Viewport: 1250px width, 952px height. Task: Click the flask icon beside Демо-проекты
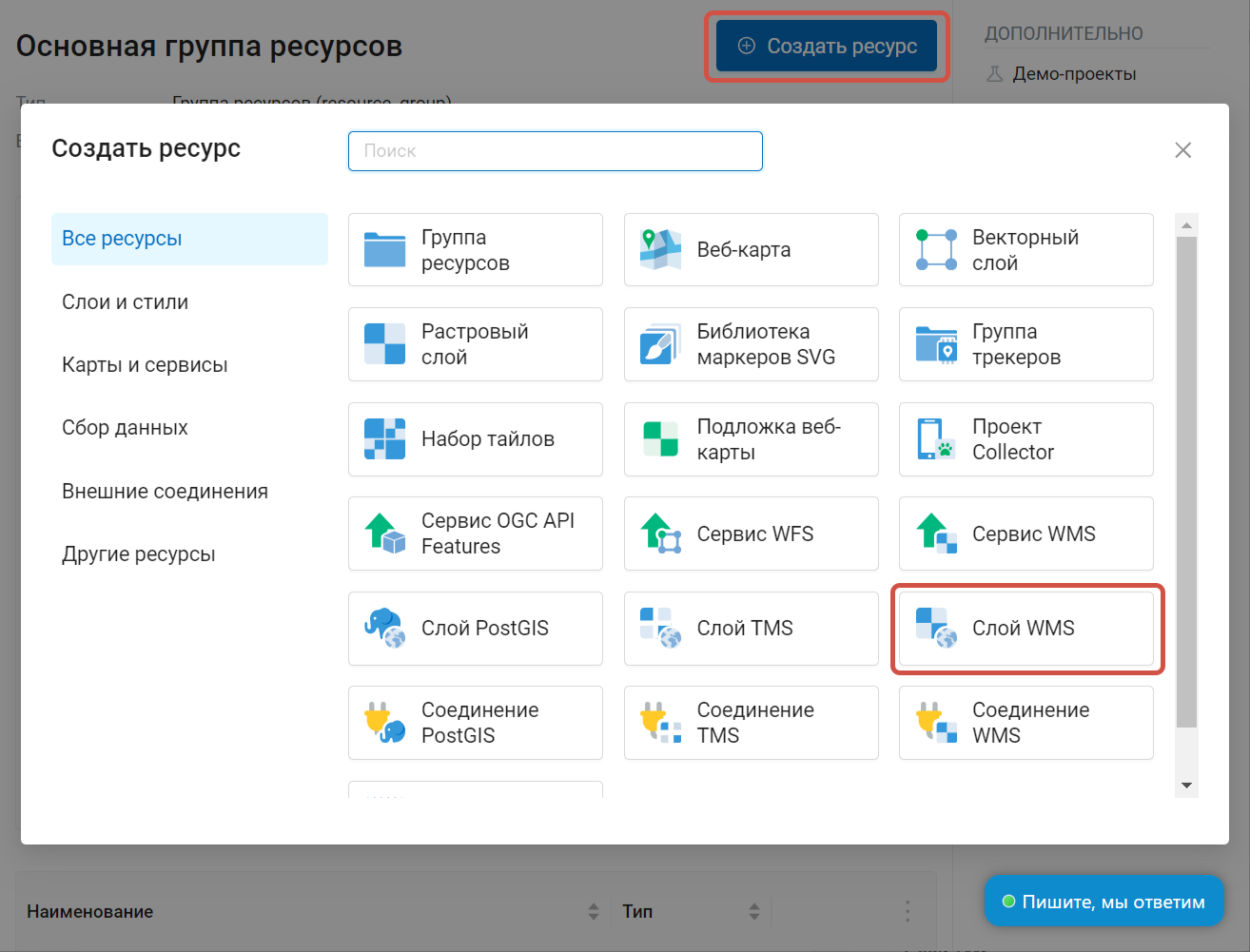[995, 73]
